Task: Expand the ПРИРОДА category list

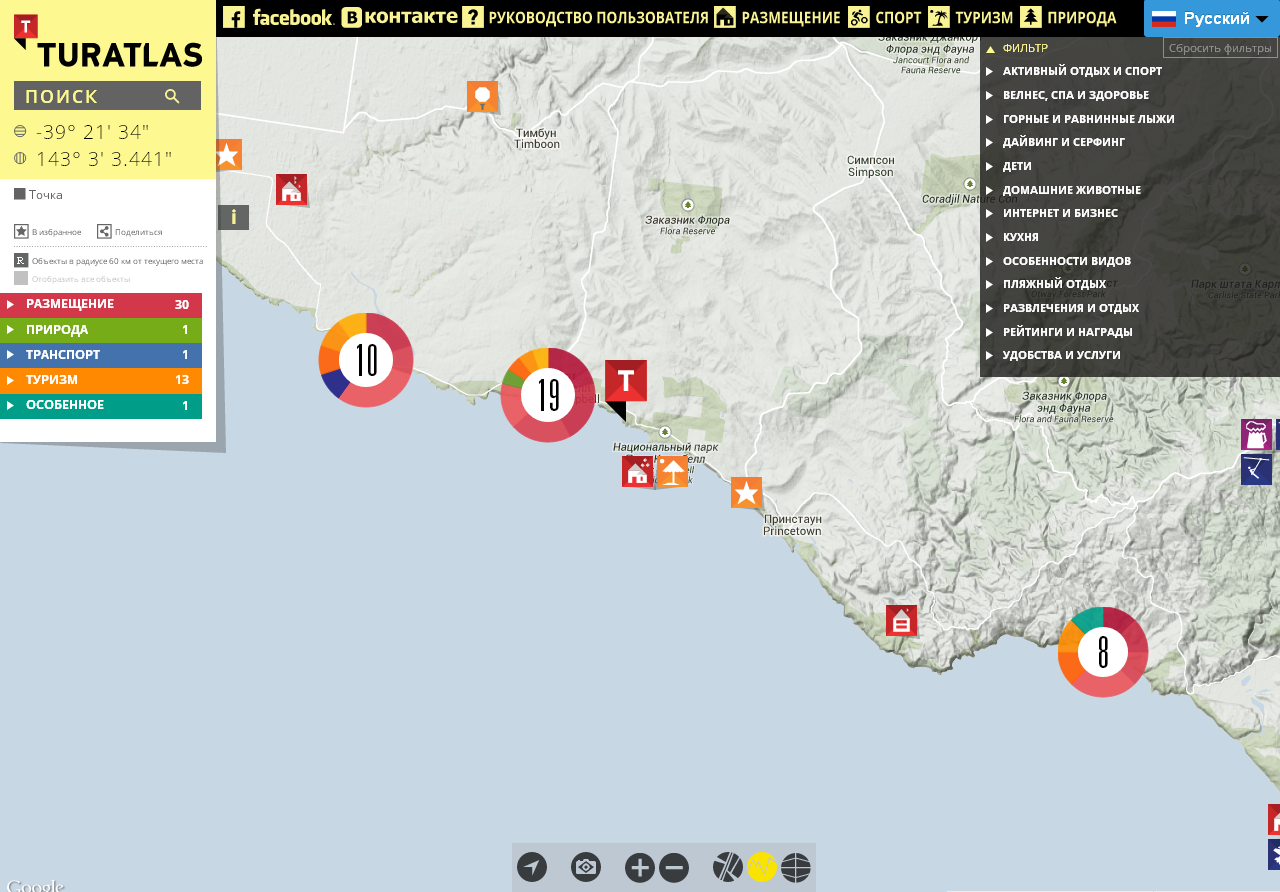Action: [x=101, y=330]
